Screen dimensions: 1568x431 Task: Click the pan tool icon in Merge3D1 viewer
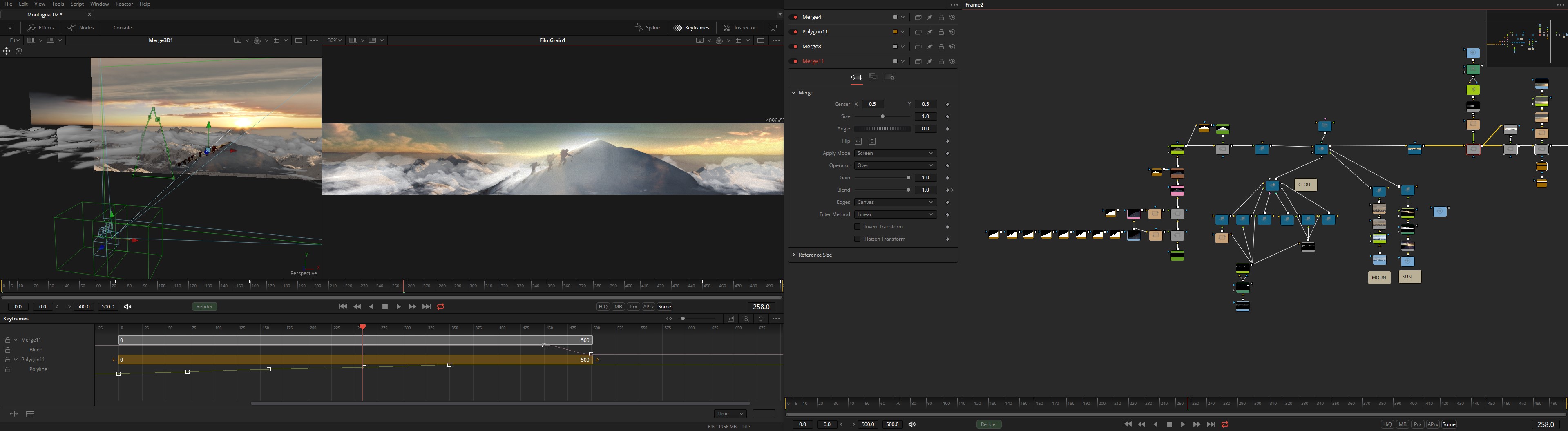coord(7,51)
